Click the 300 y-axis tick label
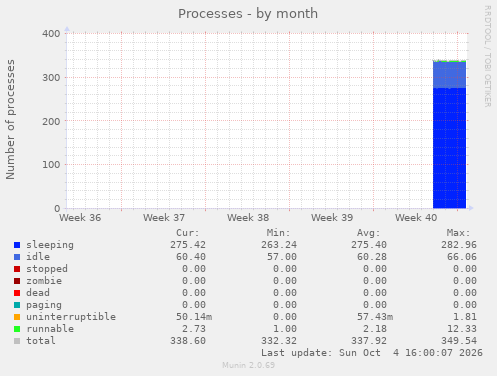Viewport: 497px width, 376px height. tap(51, 78)
